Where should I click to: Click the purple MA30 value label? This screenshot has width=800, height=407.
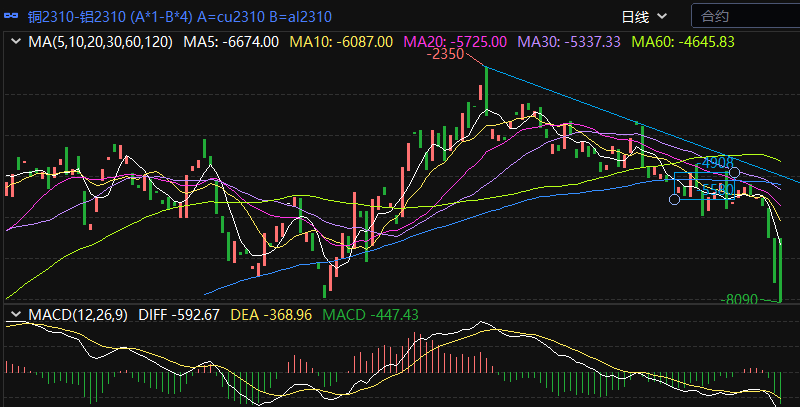(x=568, y=42)
